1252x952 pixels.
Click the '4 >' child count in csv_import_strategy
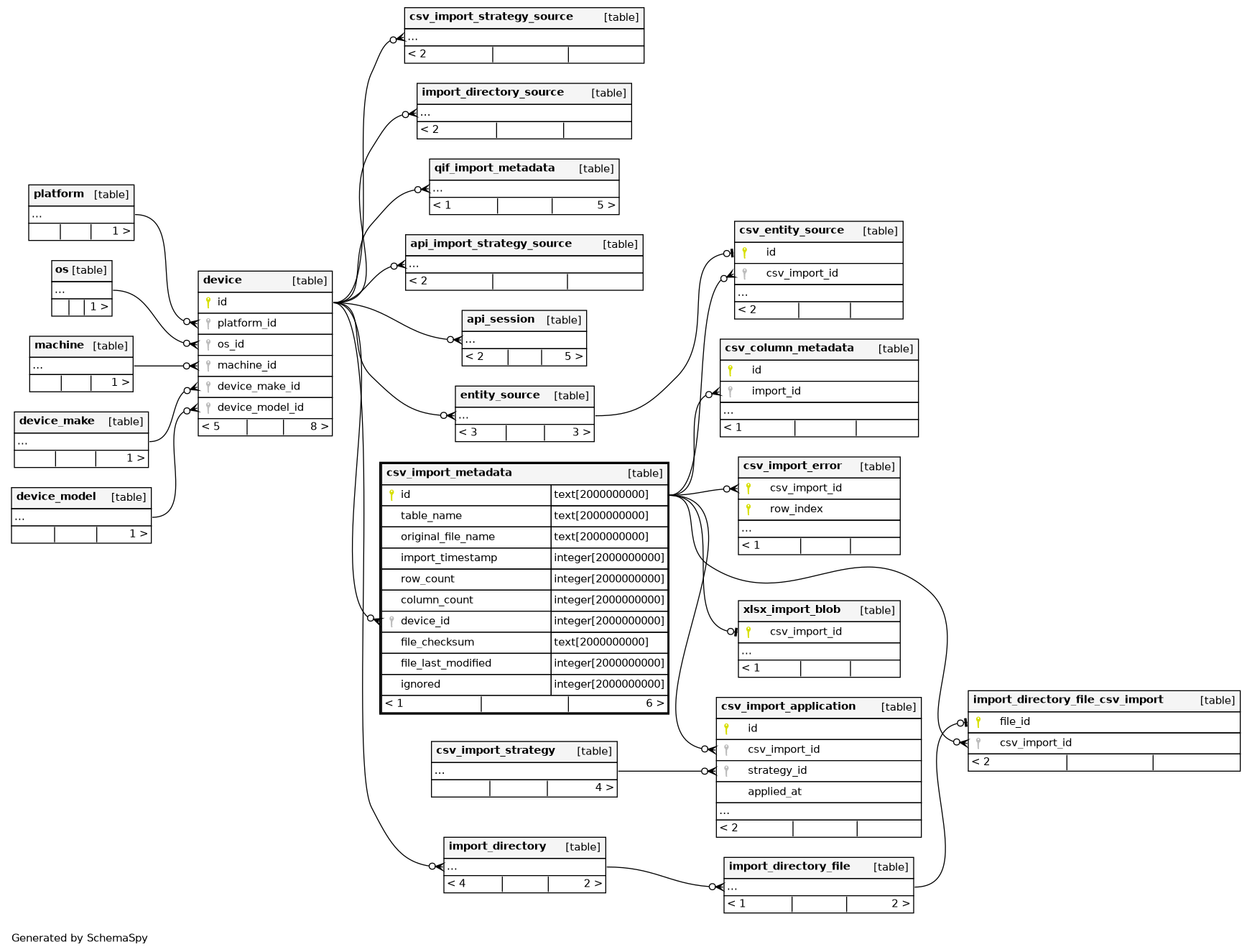pos(604,788)
